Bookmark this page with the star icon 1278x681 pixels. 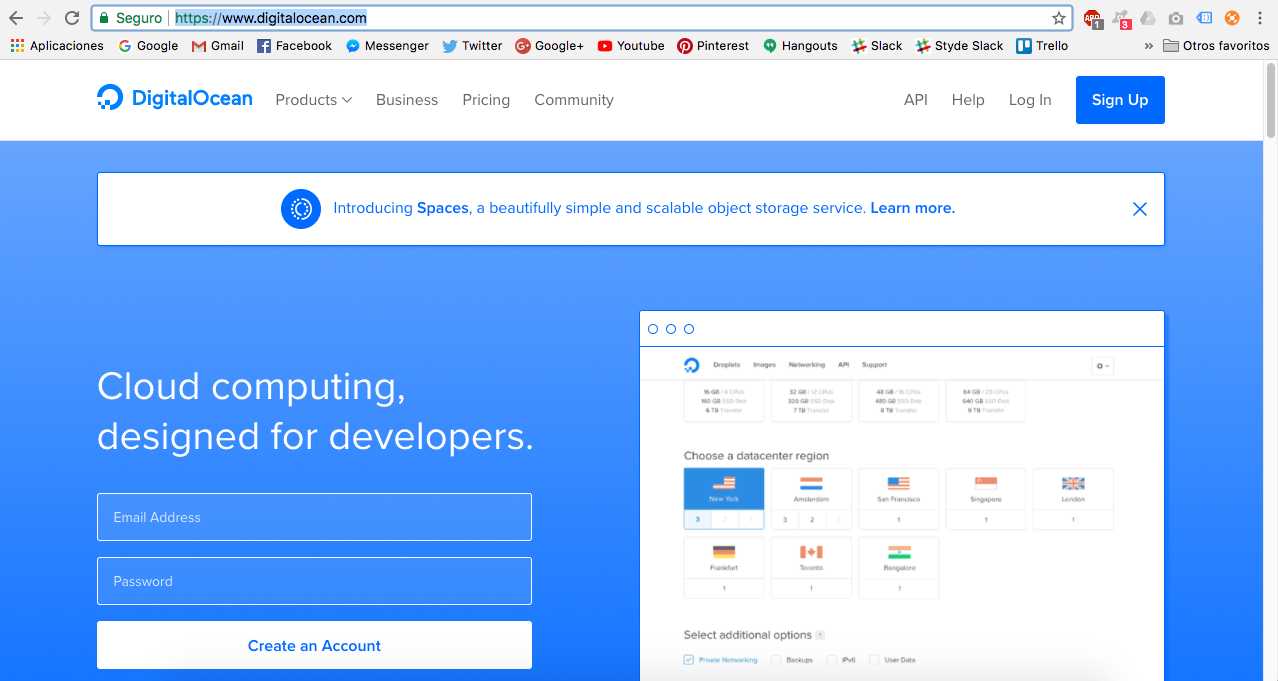pos(1059,18)
